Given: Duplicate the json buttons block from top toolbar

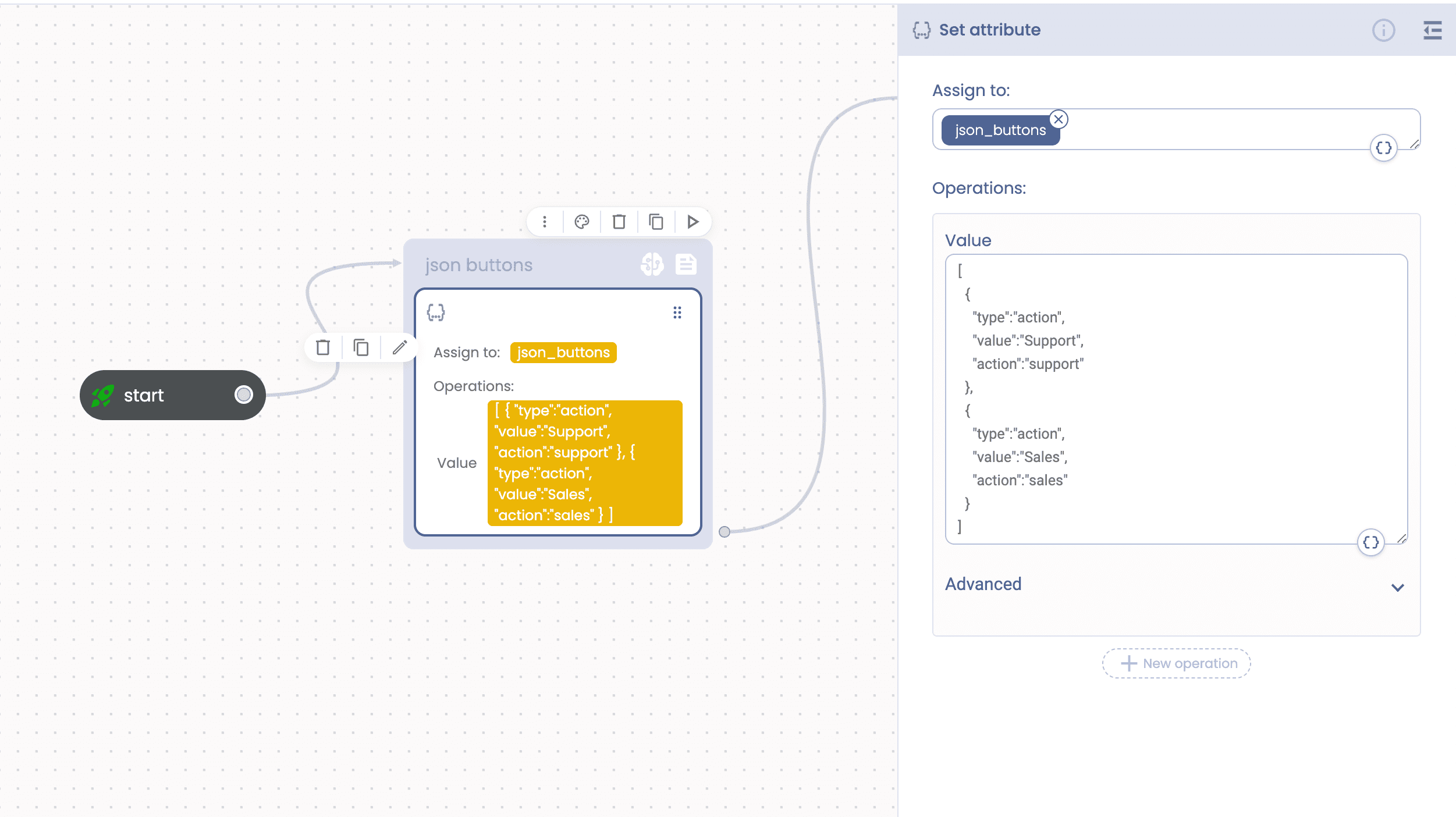Looking at the screenshot, I should tap(656, 222).
